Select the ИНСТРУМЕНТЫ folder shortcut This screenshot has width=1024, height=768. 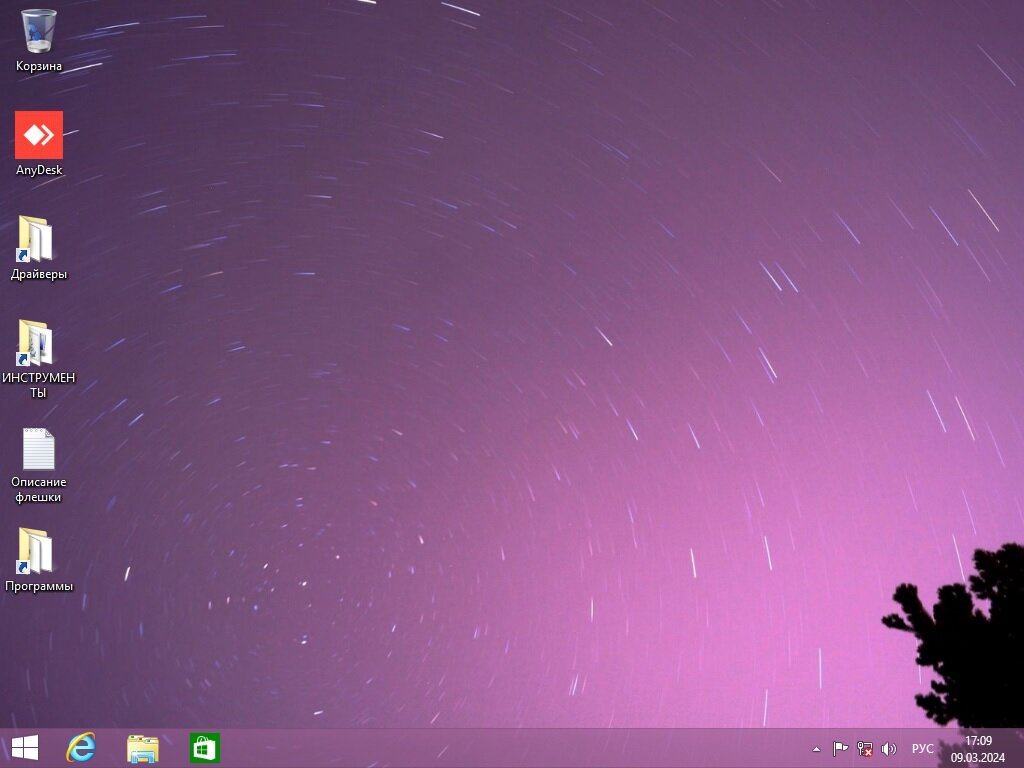point(35,342)
